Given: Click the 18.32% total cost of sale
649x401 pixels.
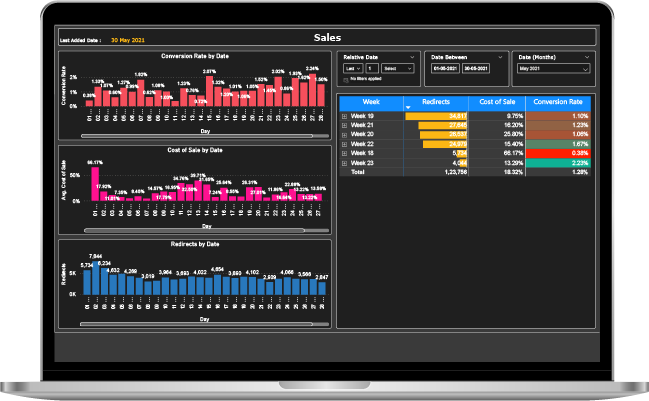Looking at the screenshot, I should coord(513,172).
